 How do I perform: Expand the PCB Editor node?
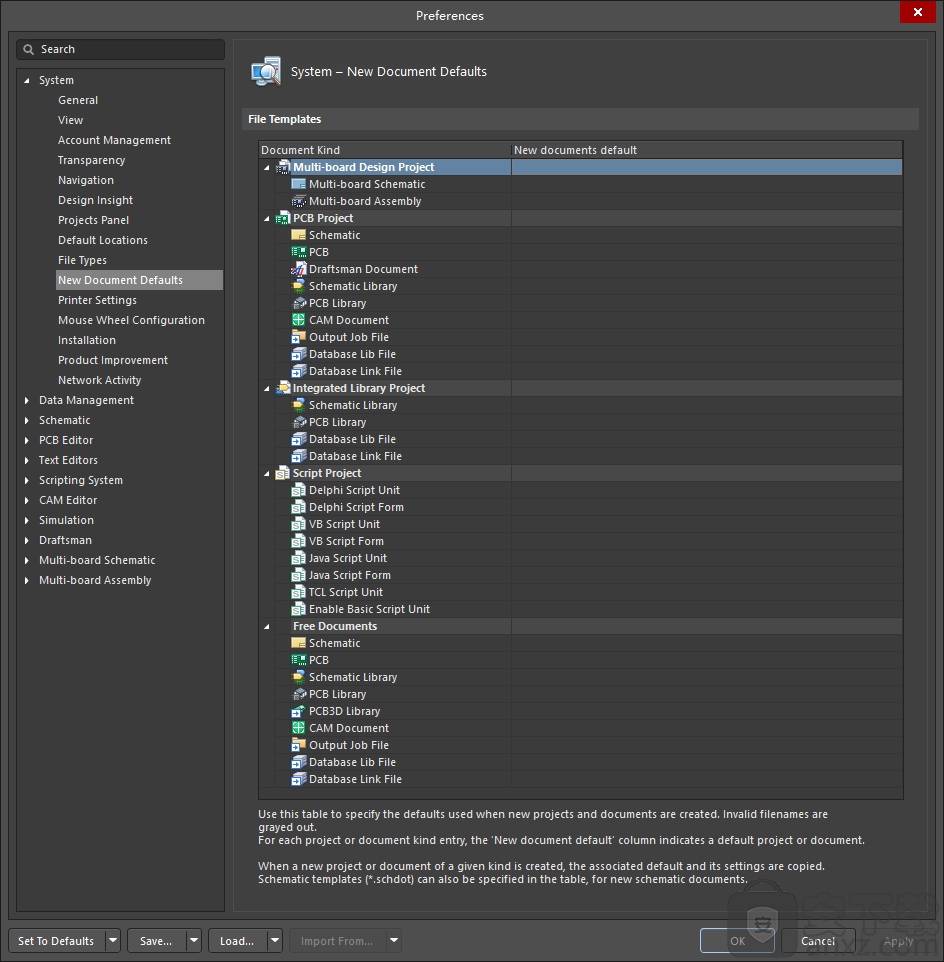[26, 441]
